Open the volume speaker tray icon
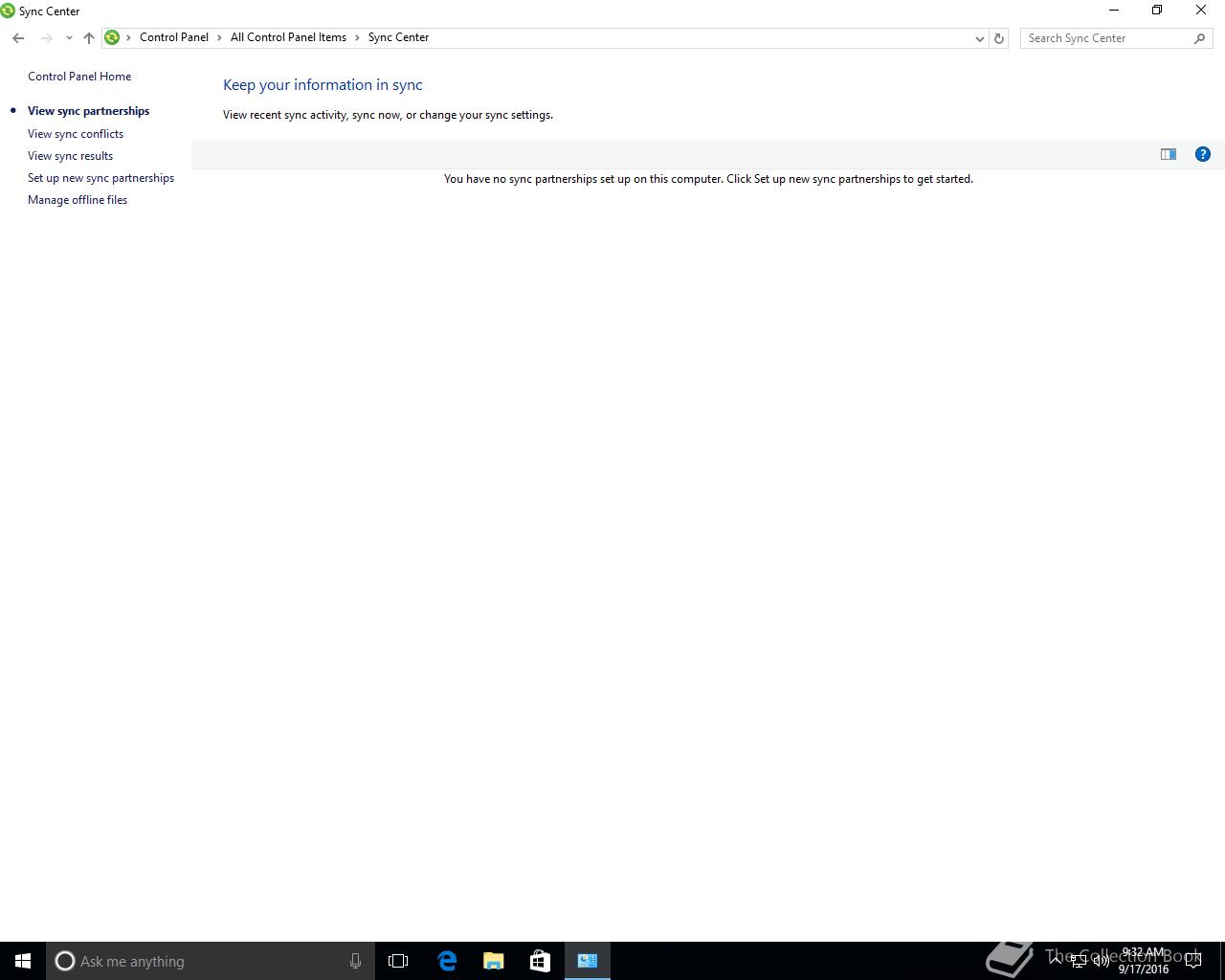Screen dimensions: 1225x980 1102,961
